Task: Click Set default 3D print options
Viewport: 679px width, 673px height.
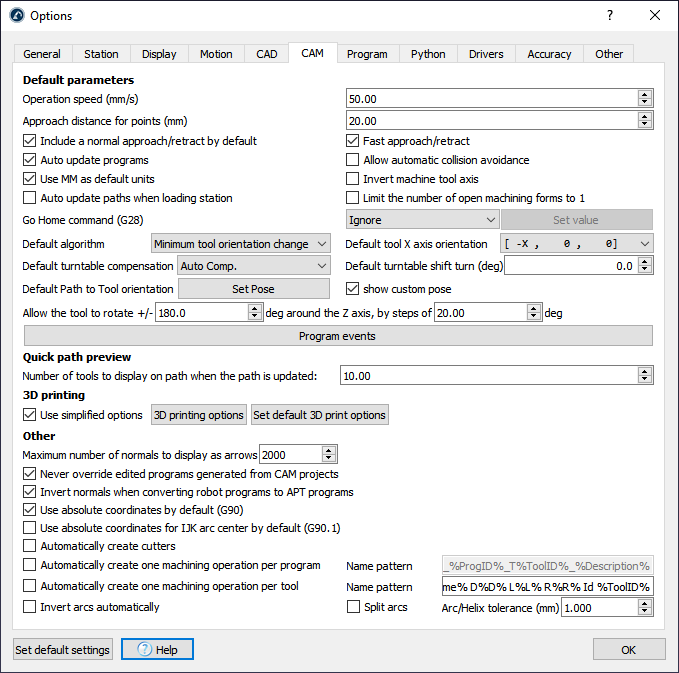Action: pyautogui.click(x=319, y=415)
